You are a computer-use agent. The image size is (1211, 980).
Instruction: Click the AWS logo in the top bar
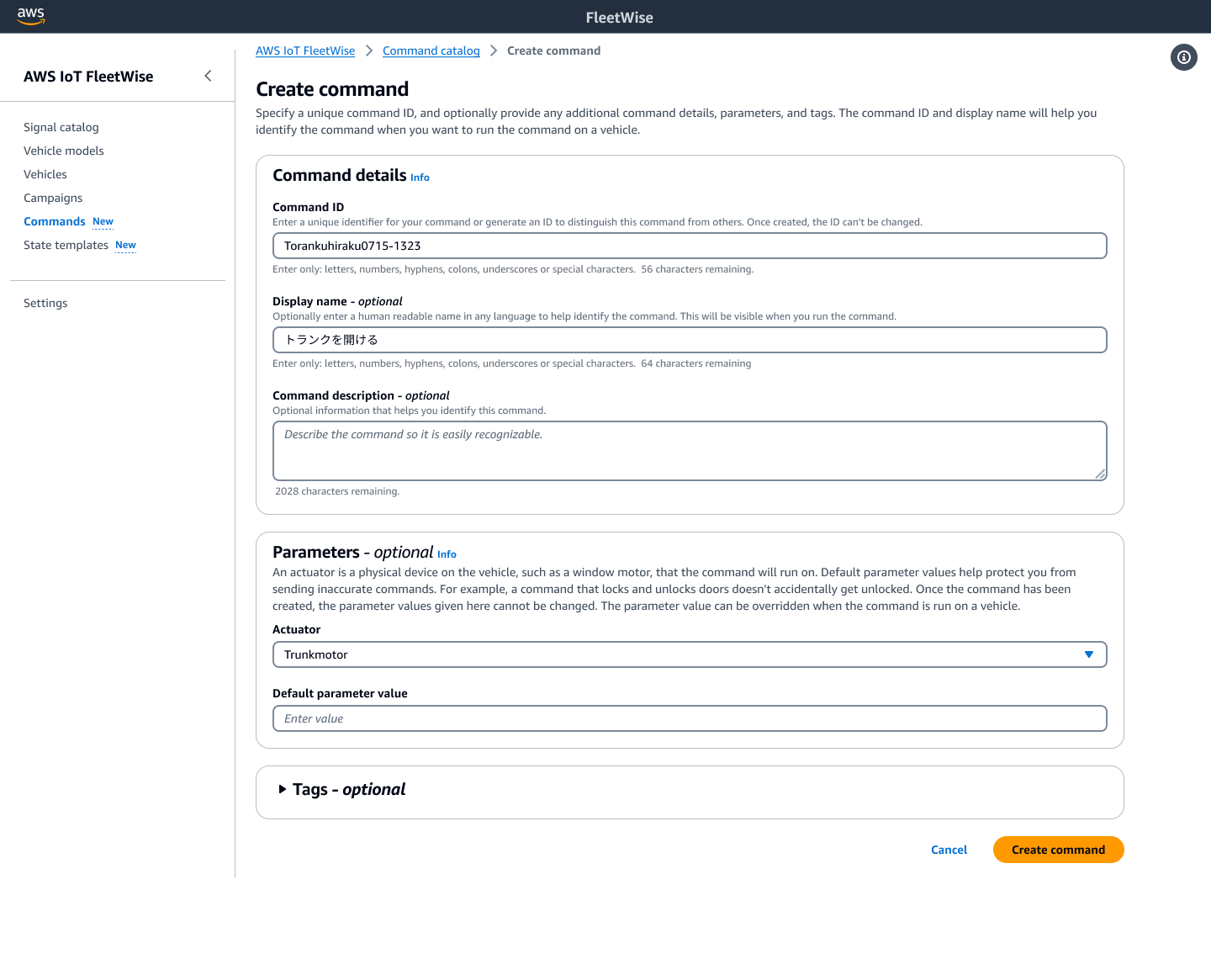(x=30, y=16)
